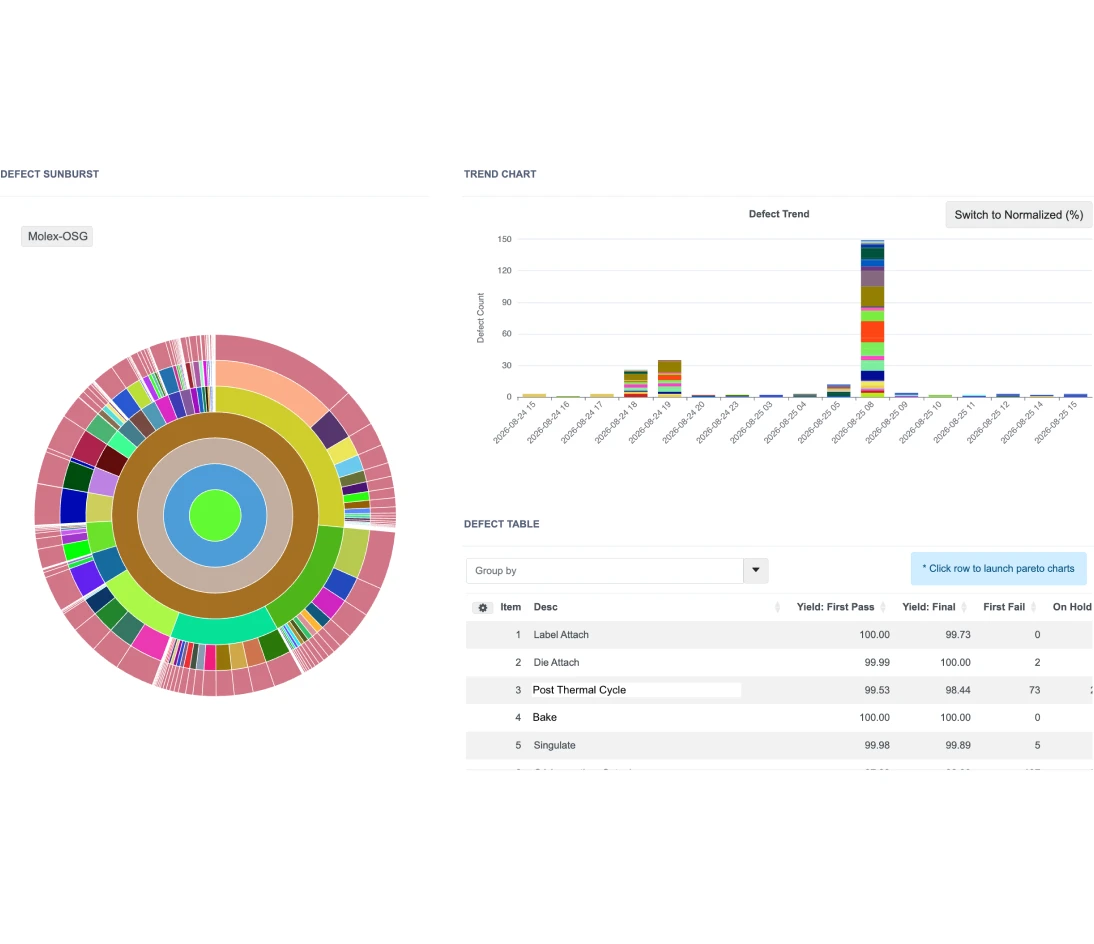Click the 99.99 first pass yield cell
This screenshot has width=1094, height=944.
(x=877, y=663)
